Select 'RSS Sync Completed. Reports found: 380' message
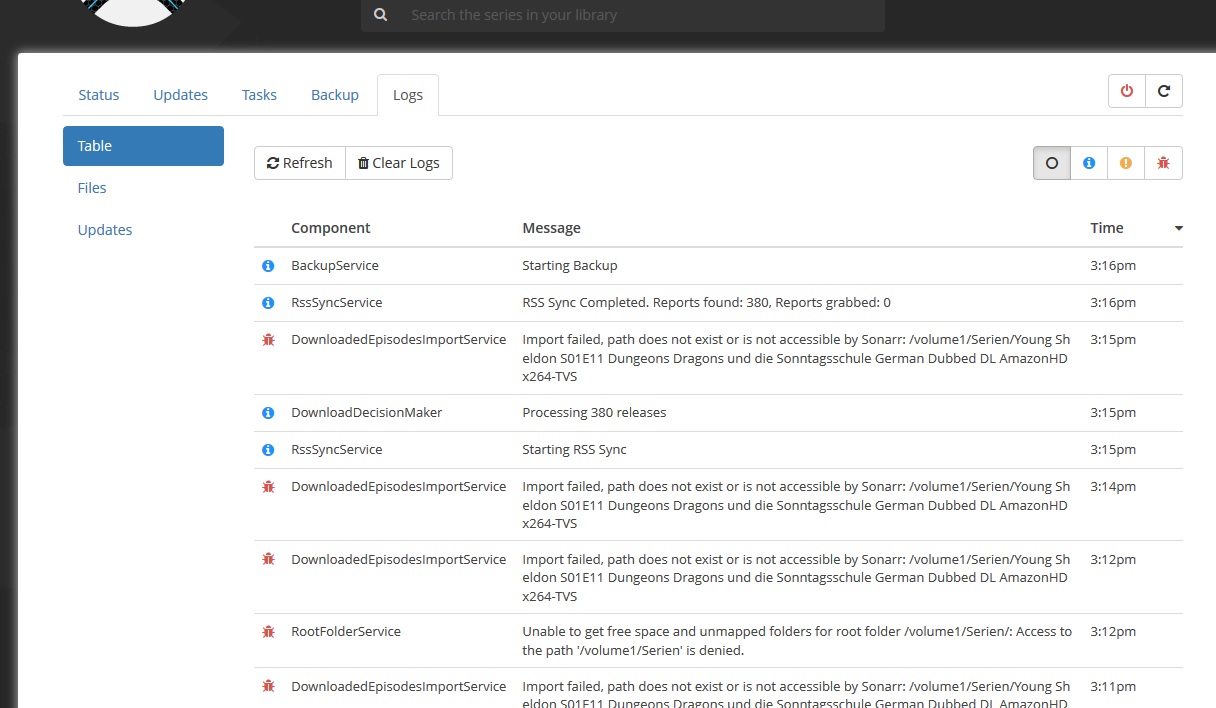 (x=706, y=303)
